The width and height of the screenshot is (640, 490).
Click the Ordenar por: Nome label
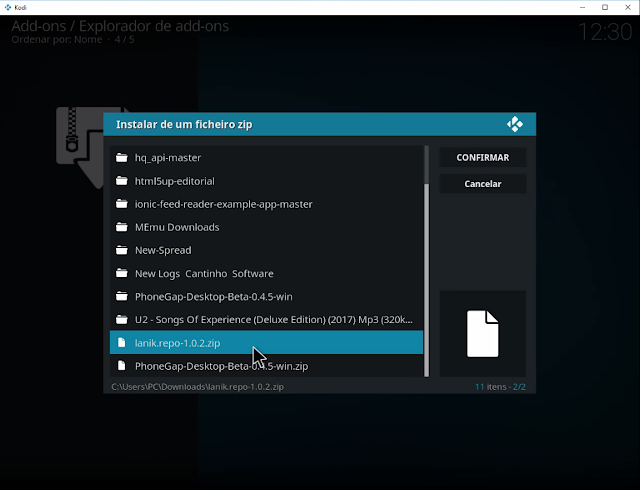point(57,39)
